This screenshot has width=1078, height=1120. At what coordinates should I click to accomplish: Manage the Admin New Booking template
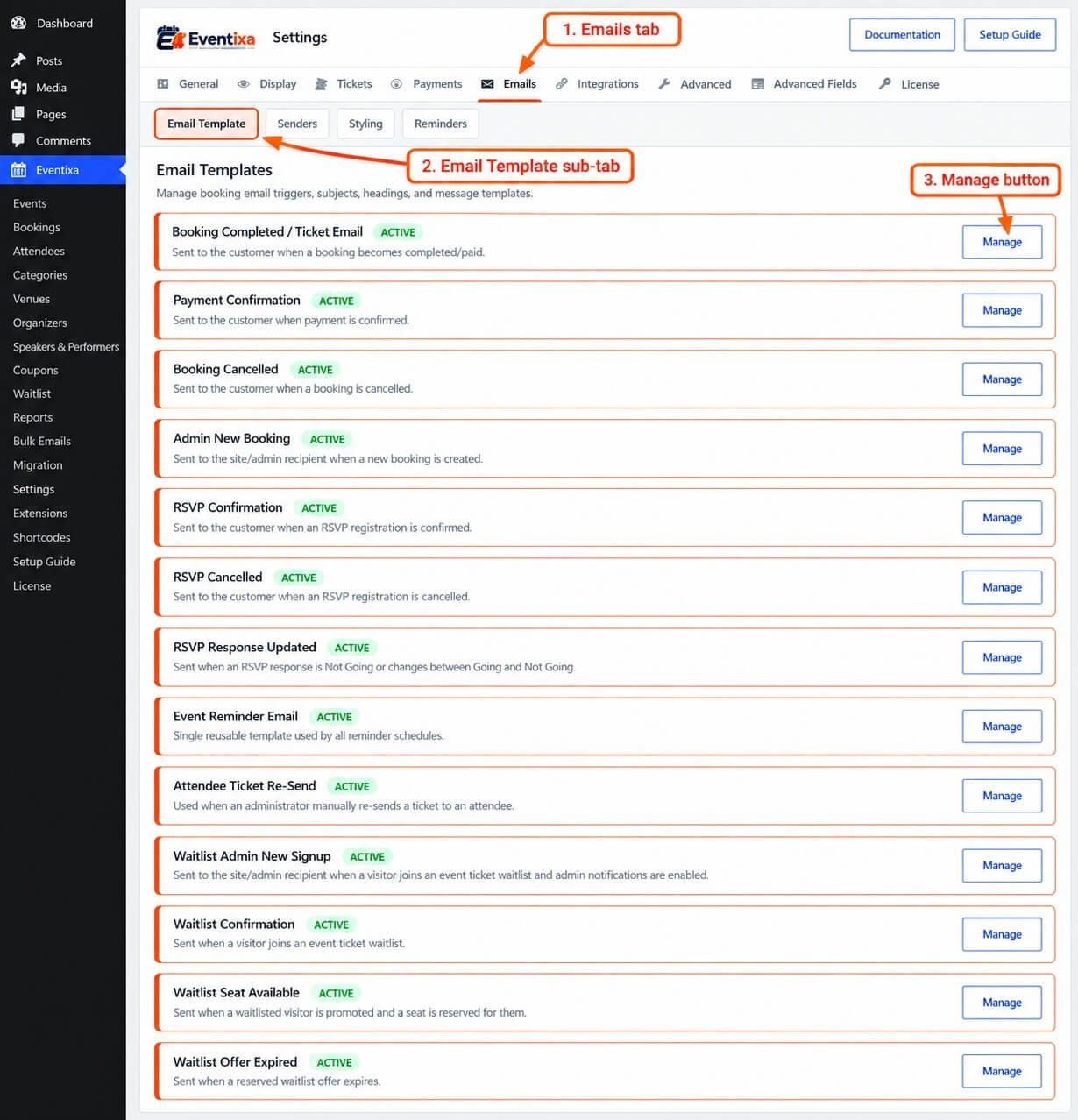click(x=1002, y=449)
